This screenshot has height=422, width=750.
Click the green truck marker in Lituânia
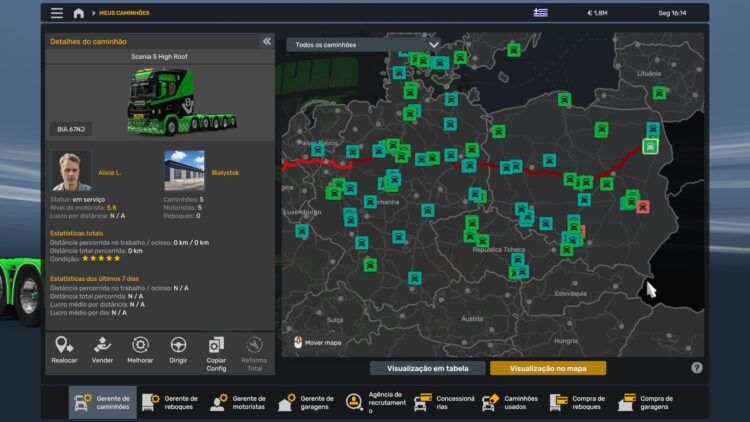point(659,93)
